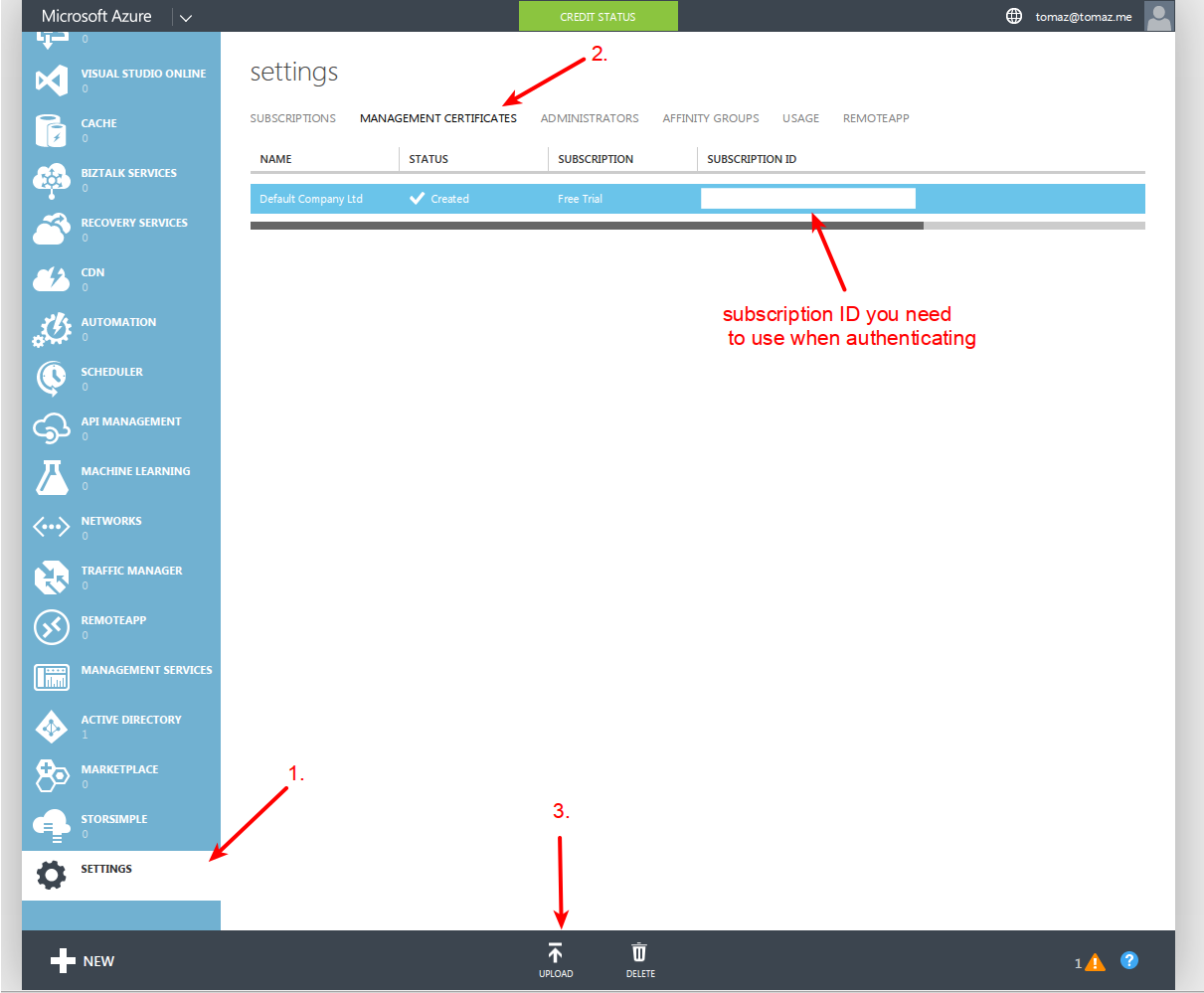
Task: View the warning notification icon
Action: (x=1096, y=962)
